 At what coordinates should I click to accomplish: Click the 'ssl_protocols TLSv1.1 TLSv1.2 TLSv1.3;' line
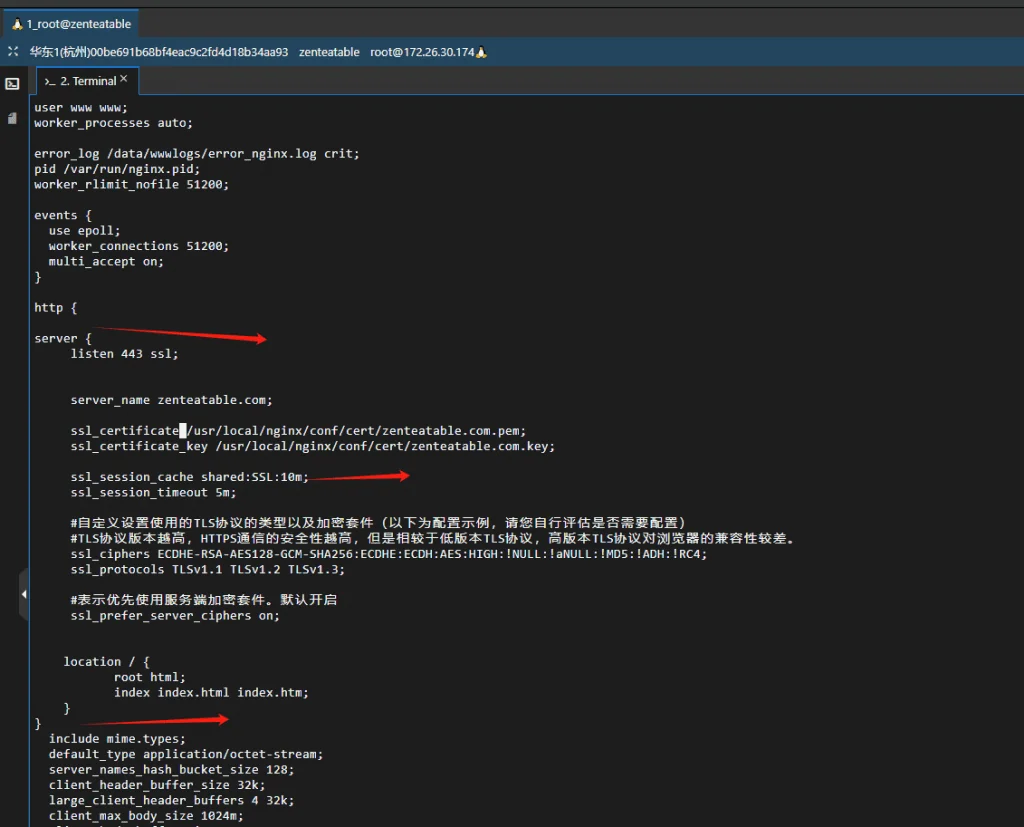pyautogui.click(x=208, y=570)
